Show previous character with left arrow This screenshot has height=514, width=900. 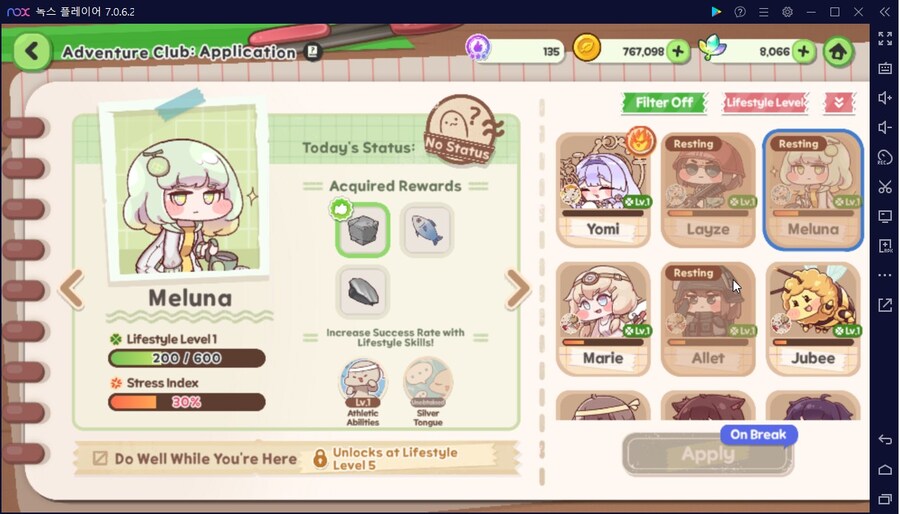(x=72, y=289)
